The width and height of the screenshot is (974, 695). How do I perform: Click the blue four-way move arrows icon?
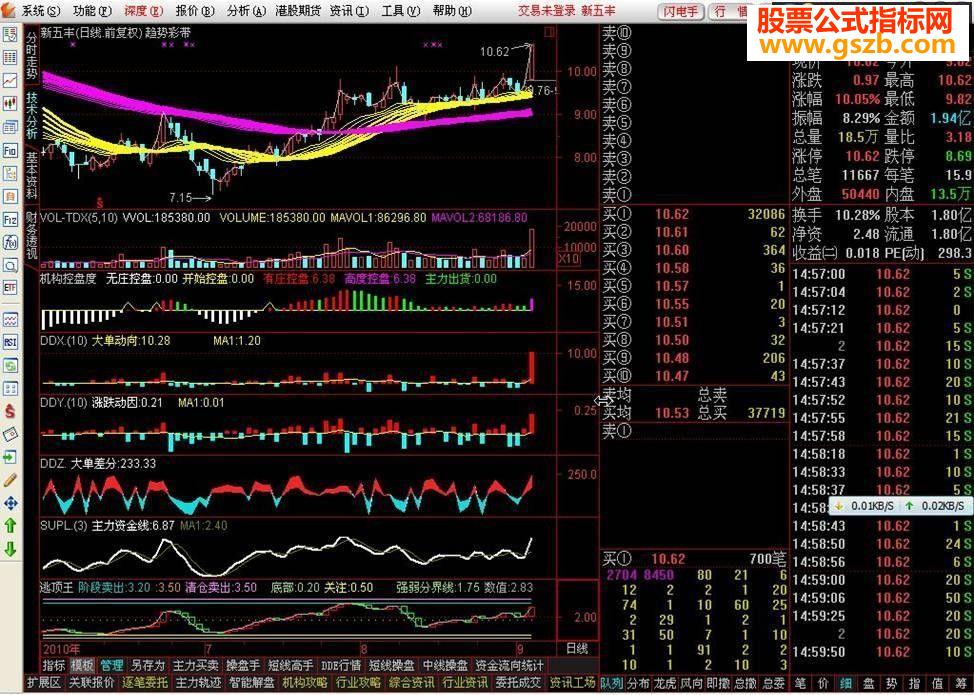(x=10, y=502)
